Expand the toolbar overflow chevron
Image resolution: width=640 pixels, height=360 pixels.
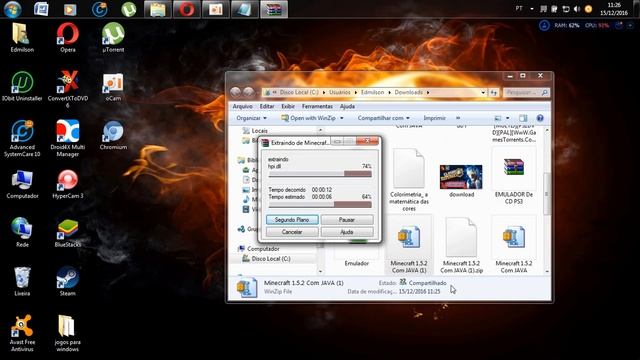click(x=458, y=118)
